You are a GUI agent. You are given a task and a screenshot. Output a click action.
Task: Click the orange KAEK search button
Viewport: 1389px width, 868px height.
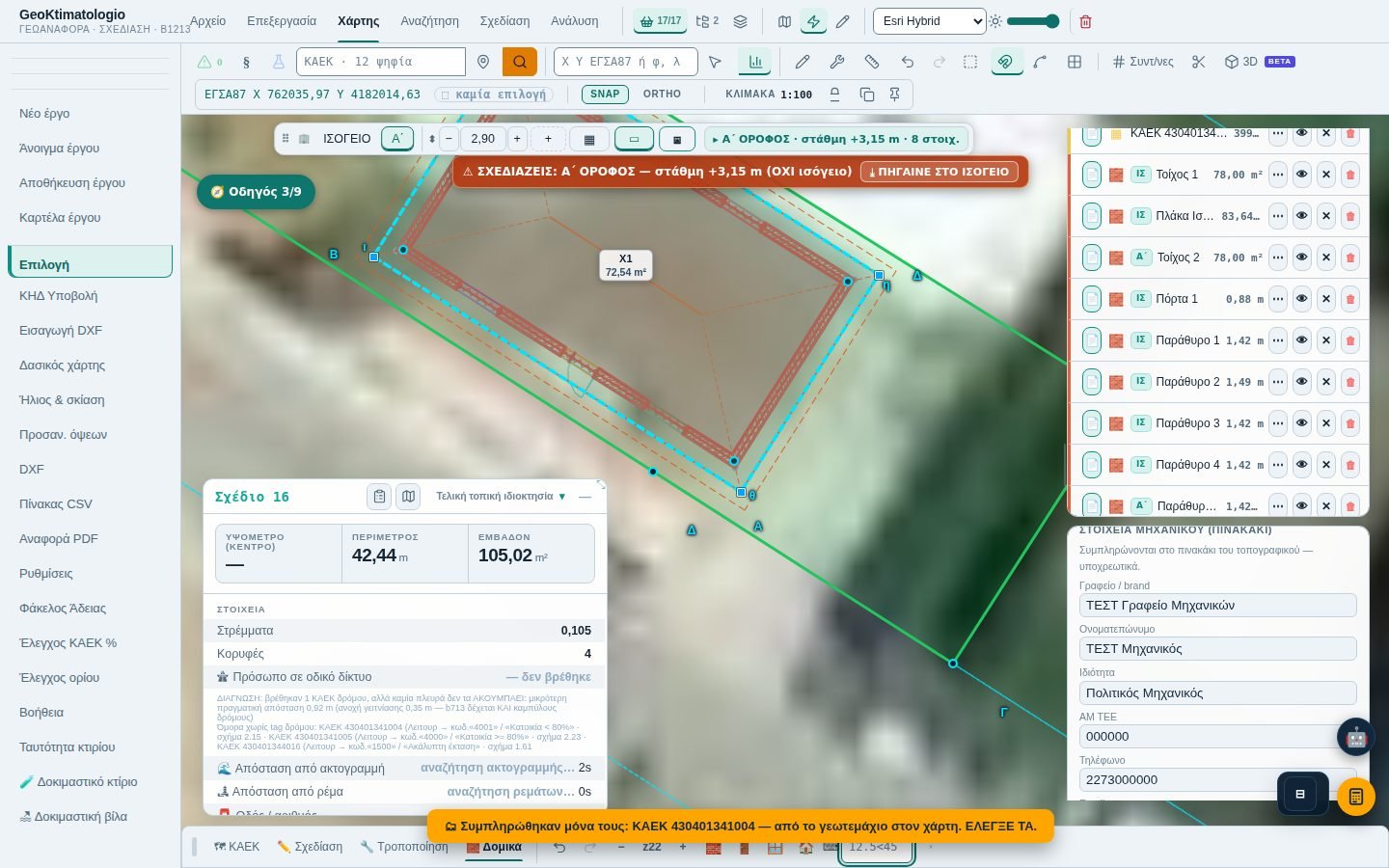[x=519, y=62]
